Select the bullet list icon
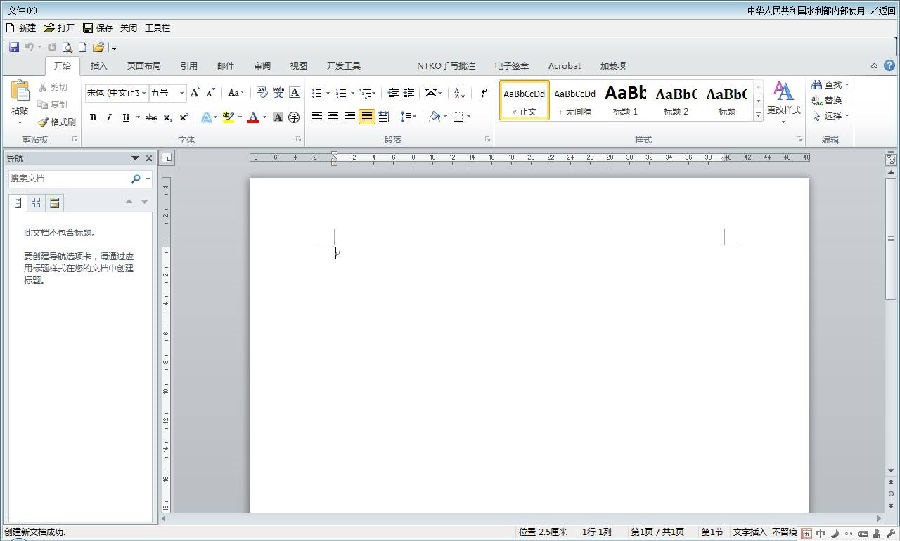This screenshot has width=900, height=541. pos(316,93)
